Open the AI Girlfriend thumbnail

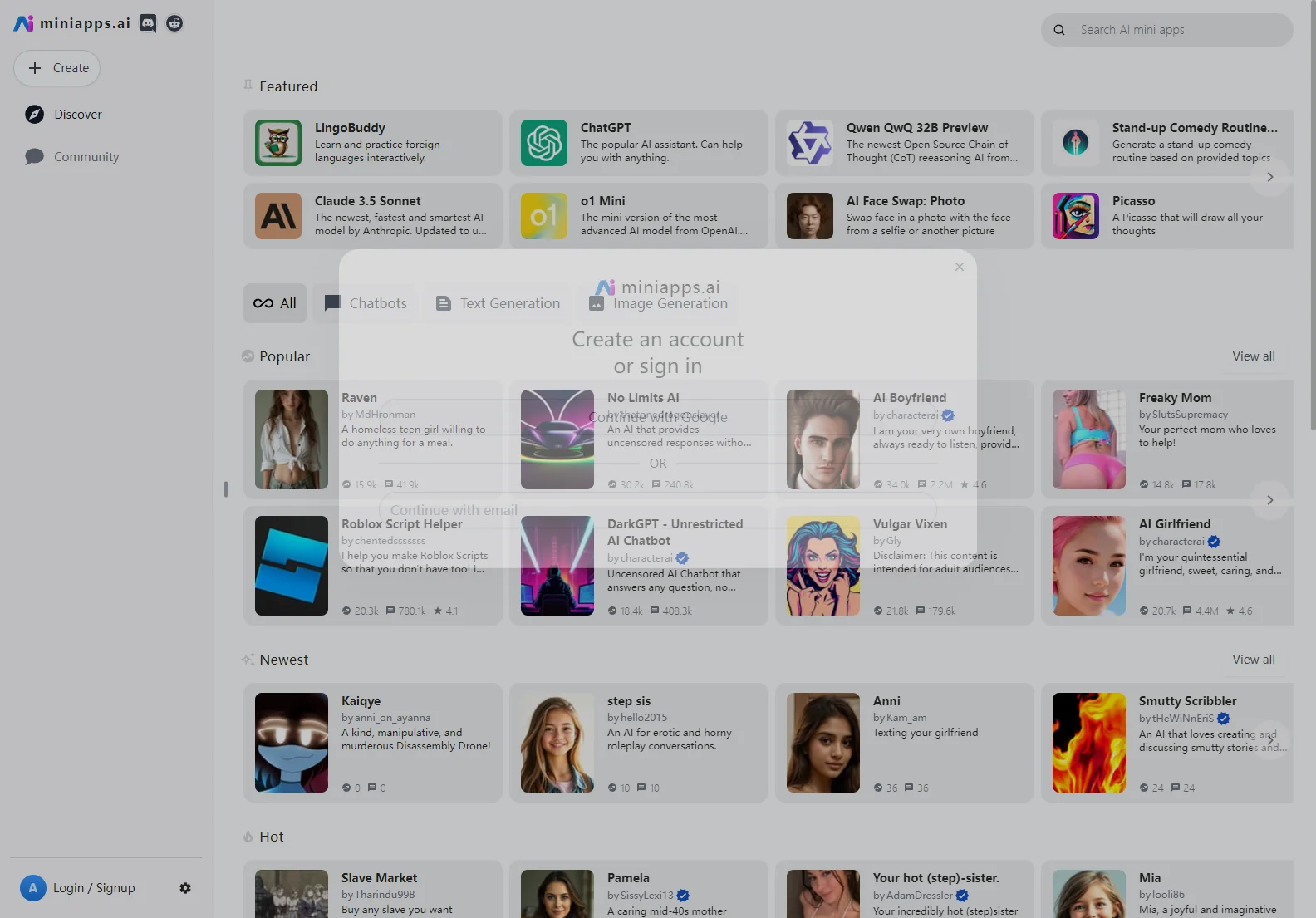1089,566
